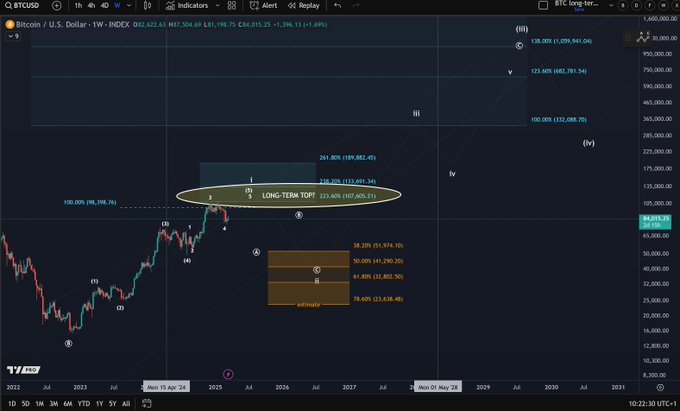680x411 pixels.
Task: Click the BTC long-term layout name
Action: point(576,3)
